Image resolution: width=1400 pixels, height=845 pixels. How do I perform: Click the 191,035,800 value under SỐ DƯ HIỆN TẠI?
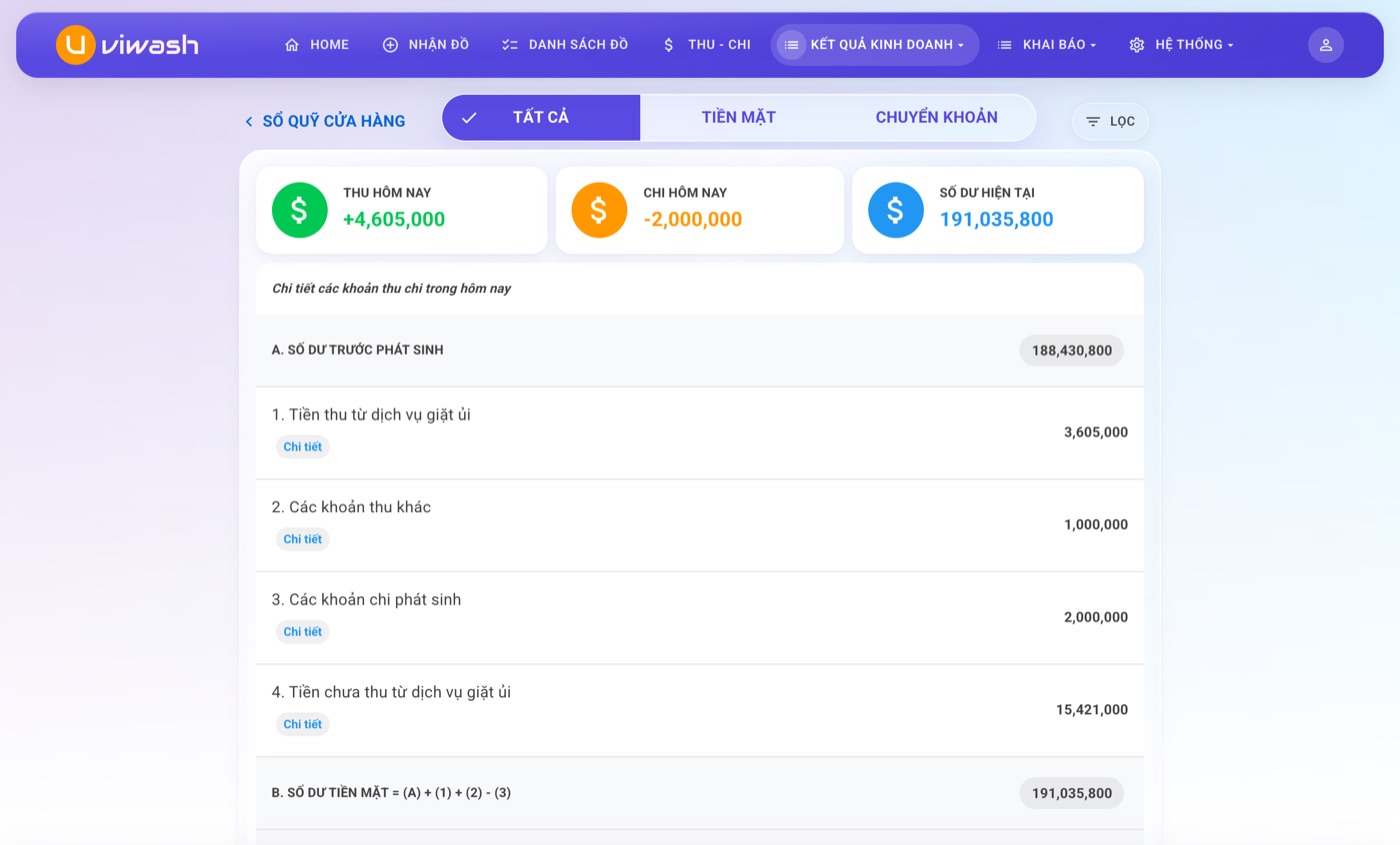click(x=996, y=220)
